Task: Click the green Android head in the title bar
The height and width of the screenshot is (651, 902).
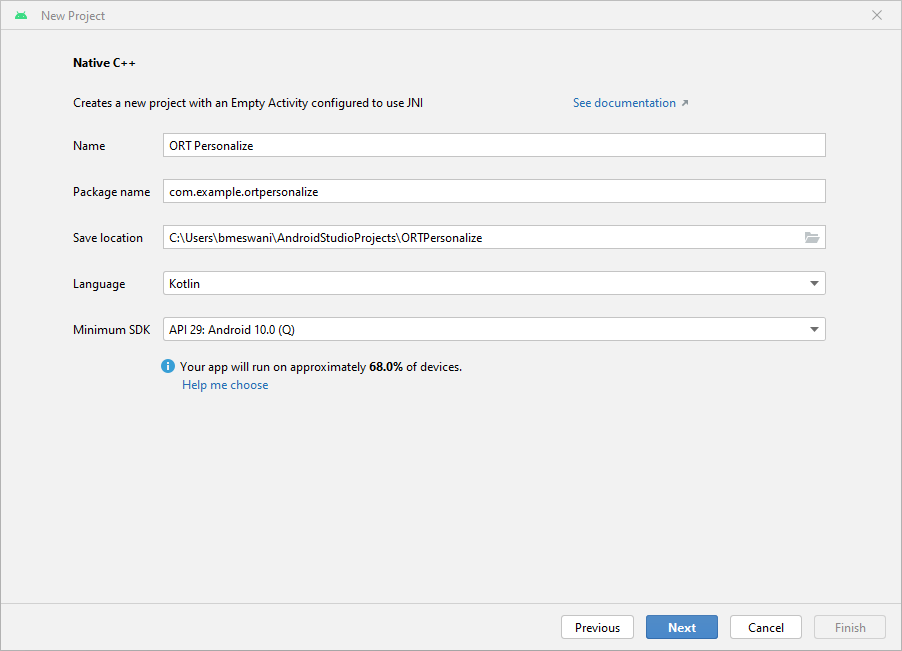Action: 20,15
